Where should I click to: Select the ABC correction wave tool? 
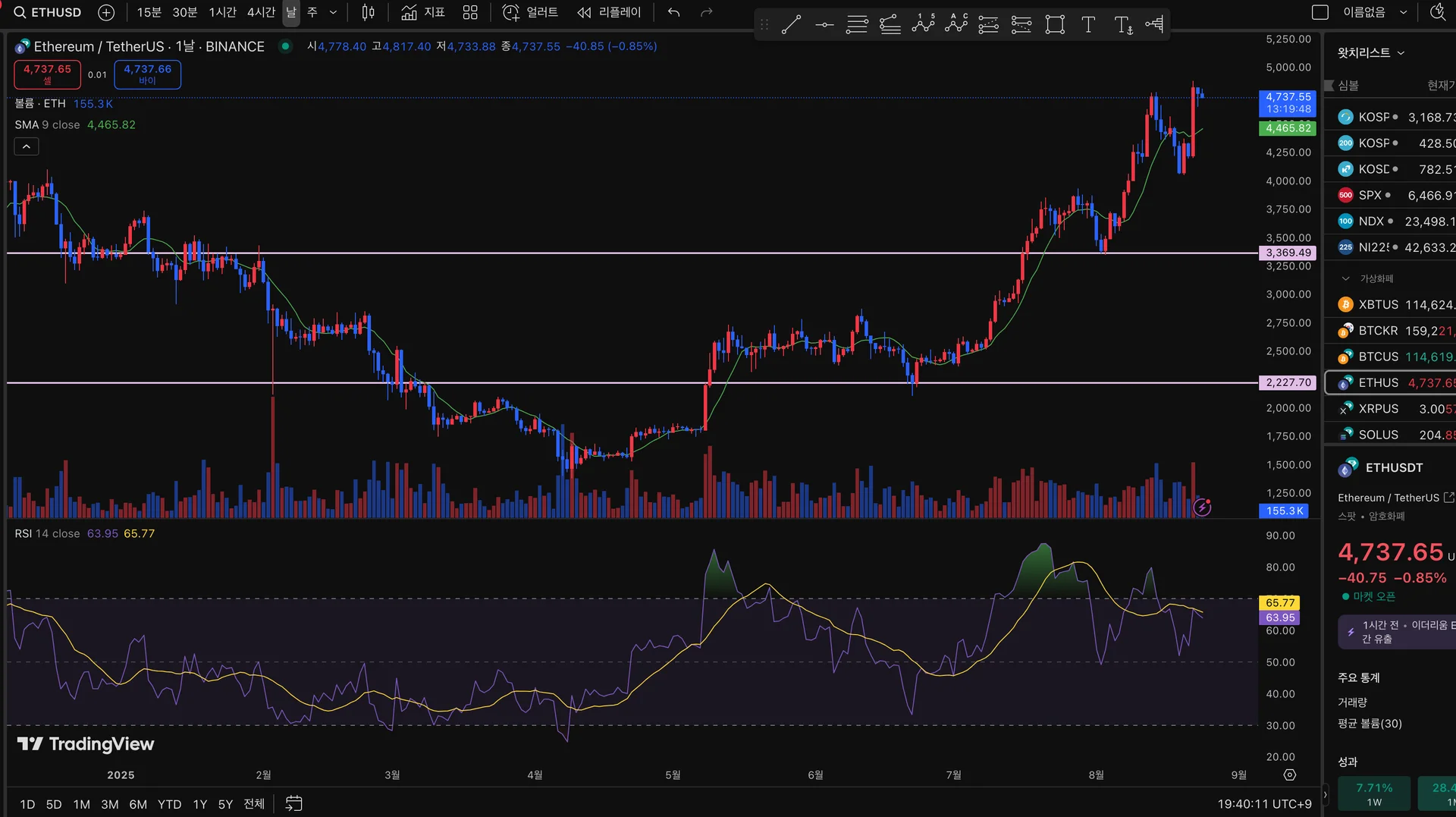pyautogui.click(x=956, y=25)
